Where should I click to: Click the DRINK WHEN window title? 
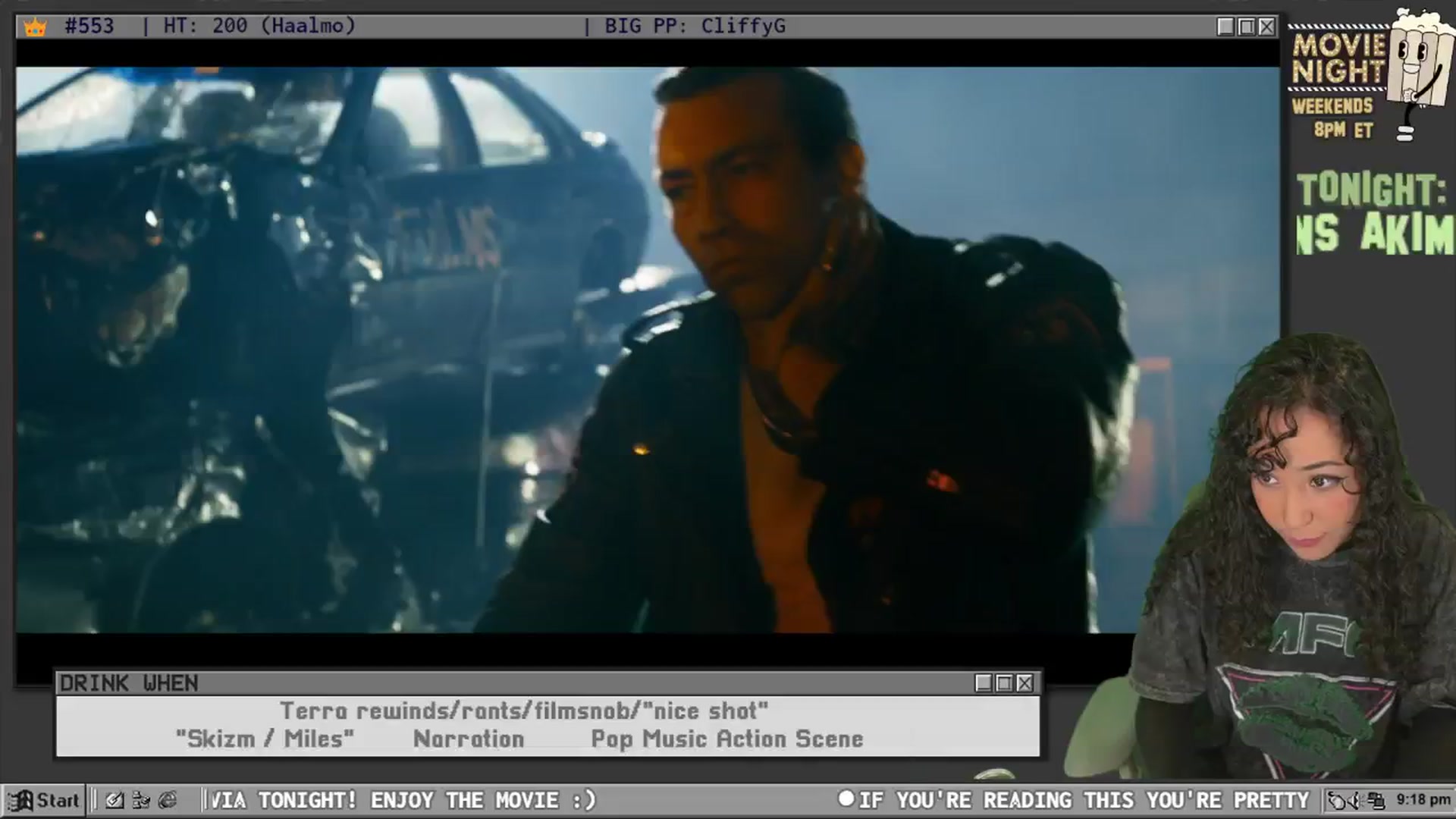click(129, 683)
